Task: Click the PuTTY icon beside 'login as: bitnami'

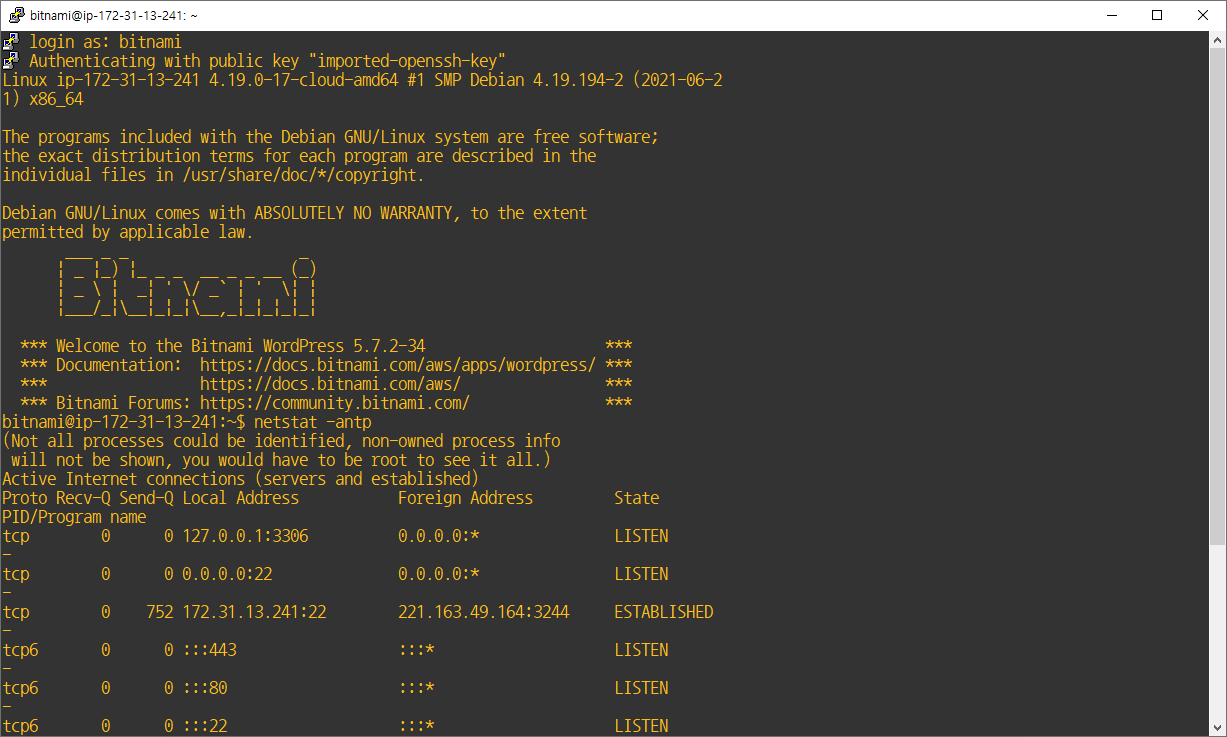Action: 10,42
